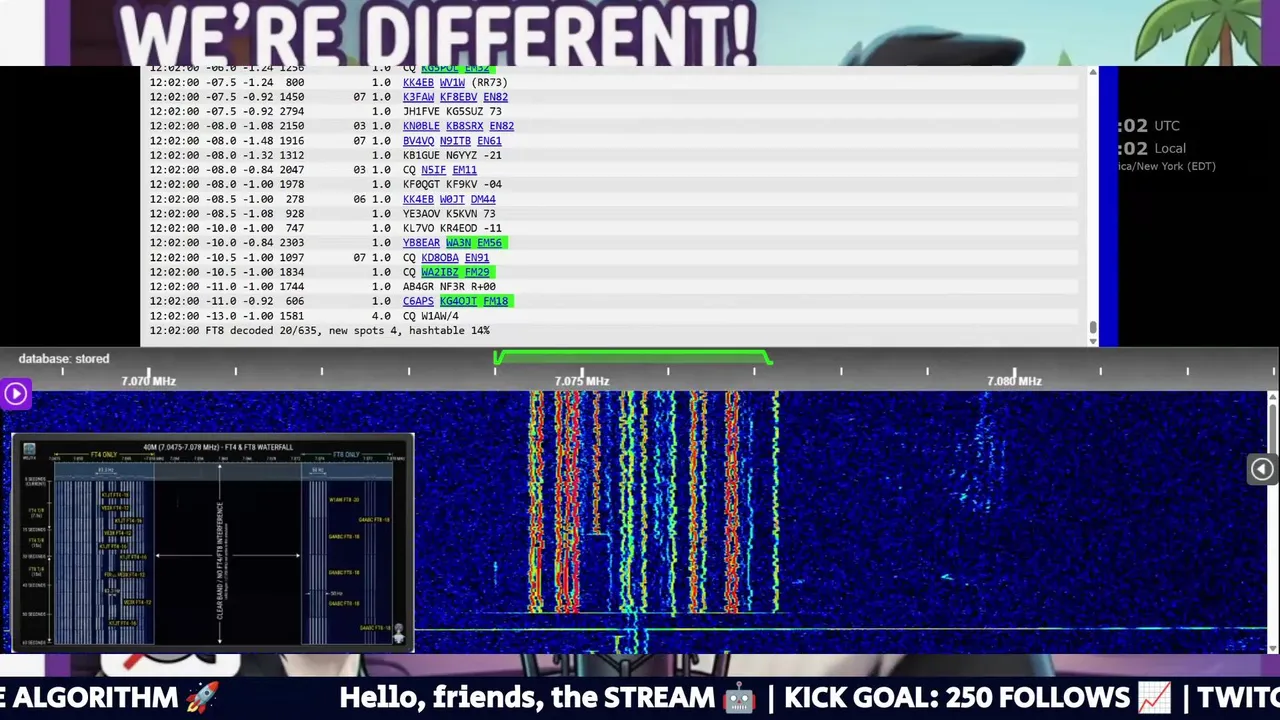The image size is (1280, 720).
Task: Click the strong signal traces in waterfall
Action: 654,502
